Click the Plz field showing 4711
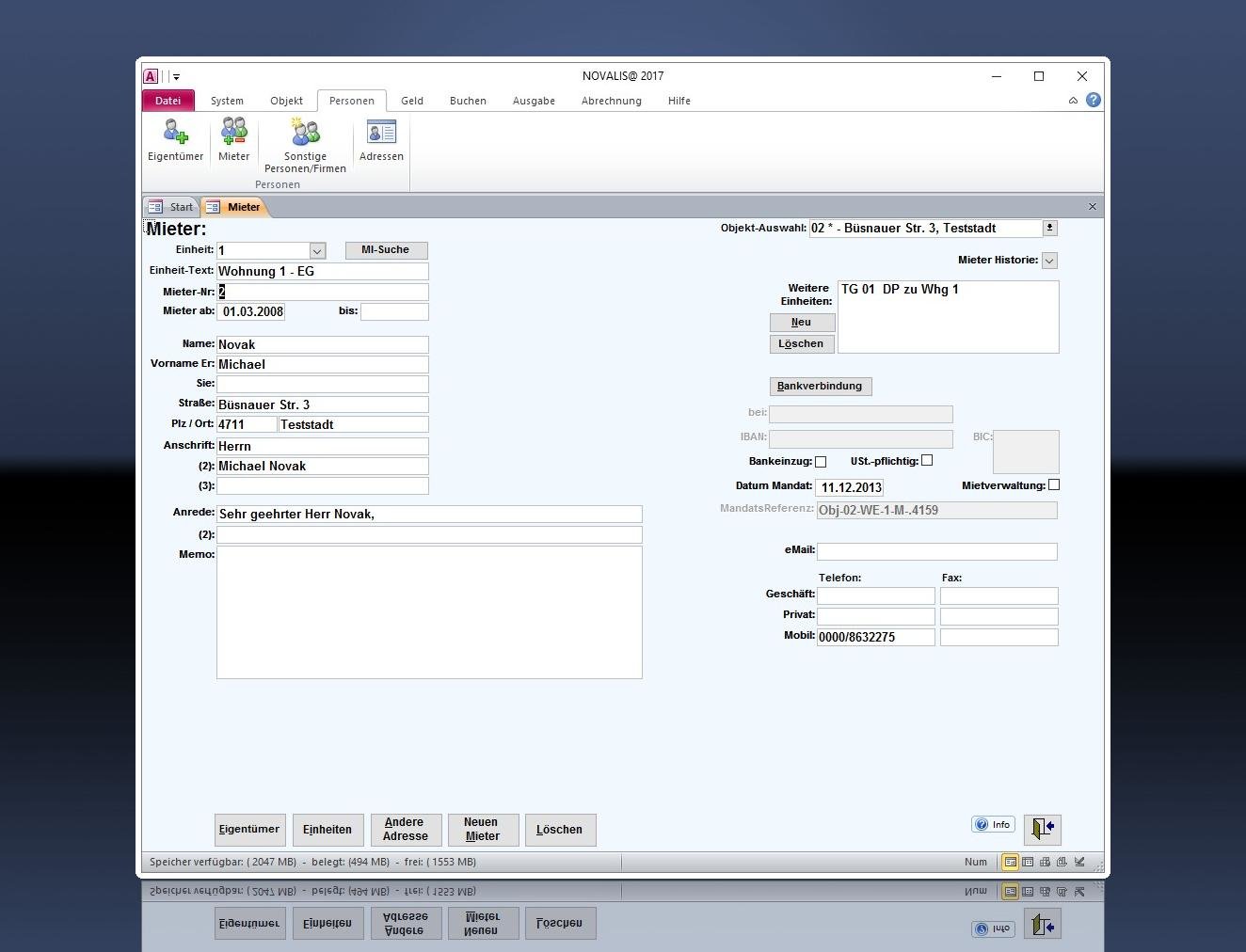This screenshot has width=1246, height=952. [x=247, y=425]
